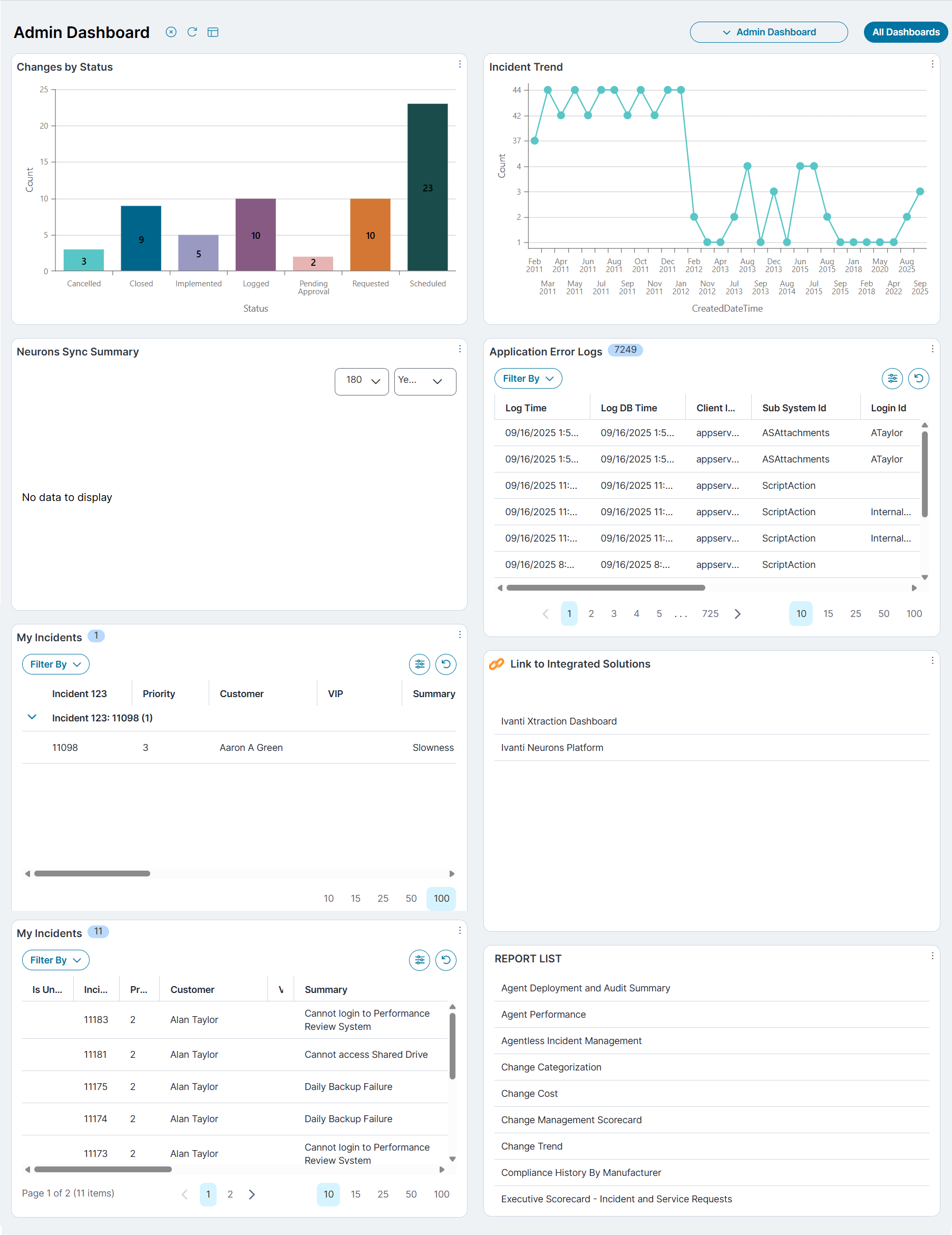Click horizontal scrollbar in Application Error Logs
952x1235 pixels.
pos(606,587)
